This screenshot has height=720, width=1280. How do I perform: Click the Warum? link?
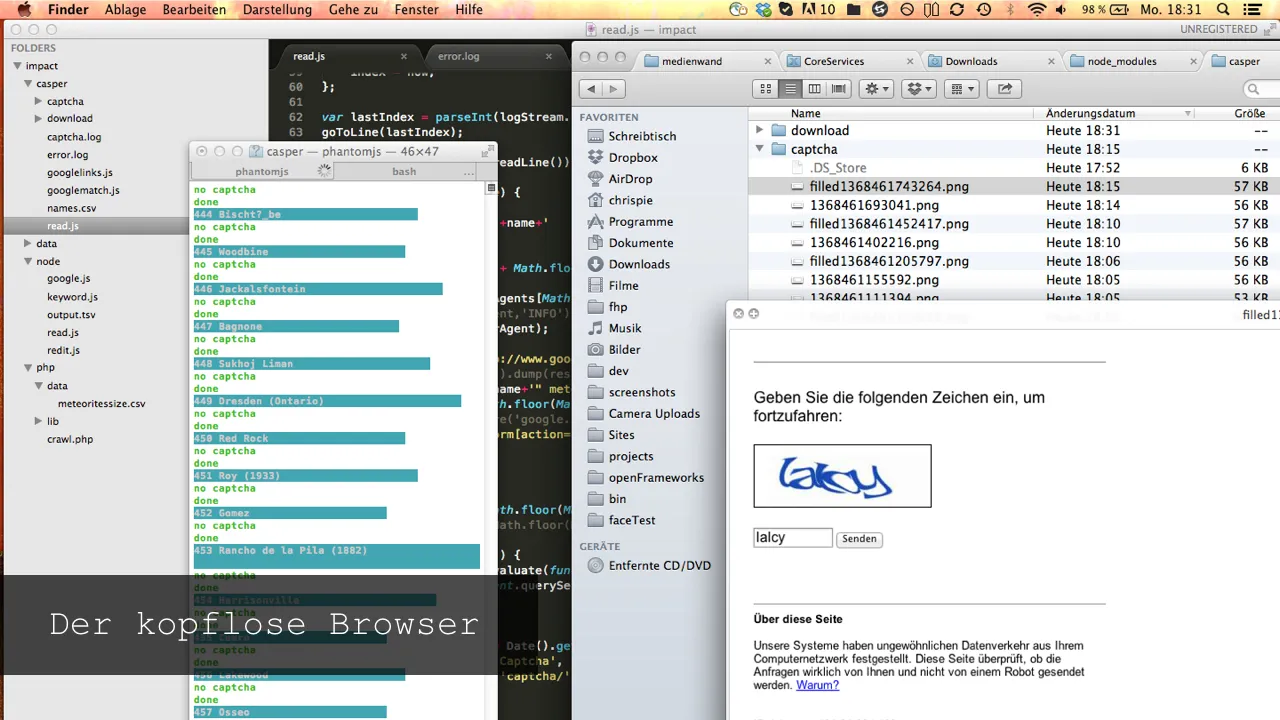(817, 685)
